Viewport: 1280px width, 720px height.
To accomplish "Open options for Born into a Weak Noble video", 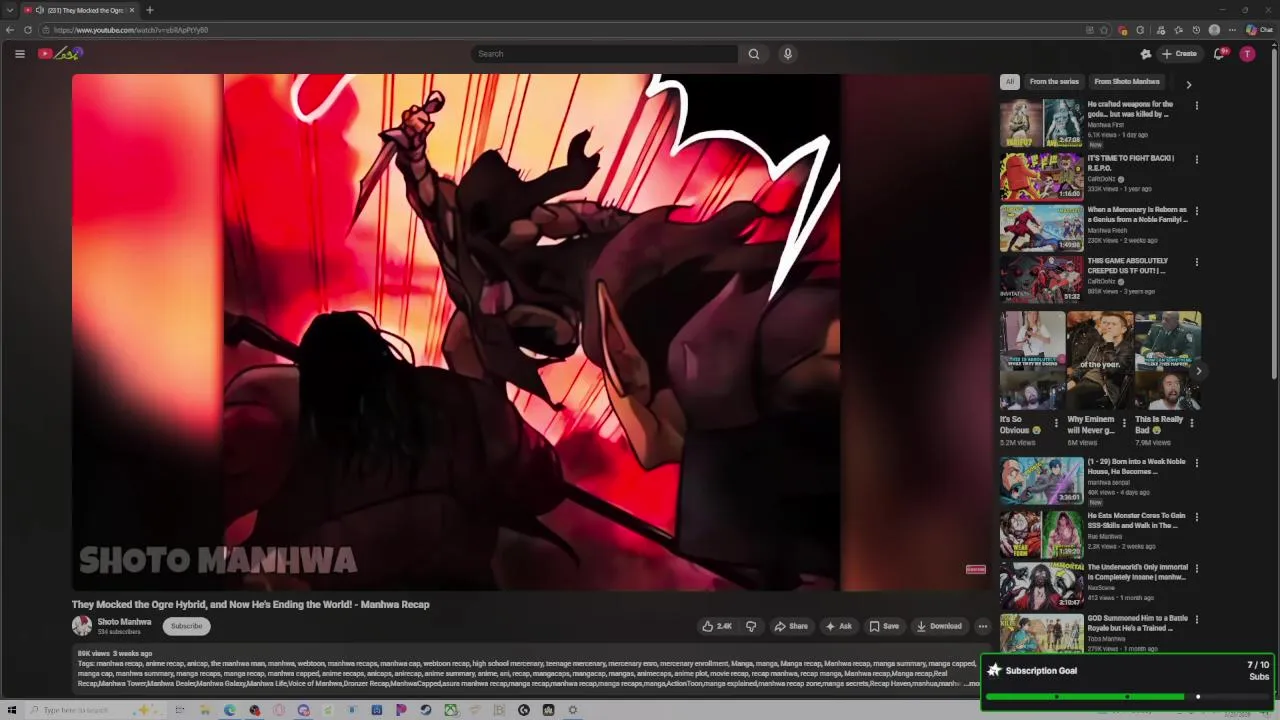I will pos(1197,463).
